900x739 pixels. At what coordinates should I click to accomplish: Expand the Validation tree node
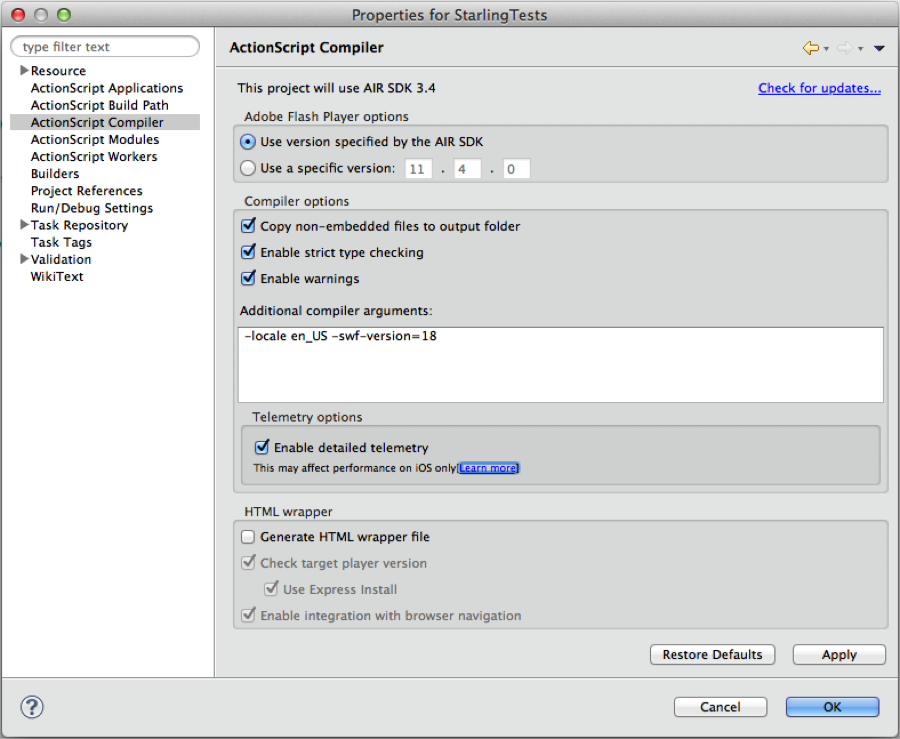(x=24, y=259)
